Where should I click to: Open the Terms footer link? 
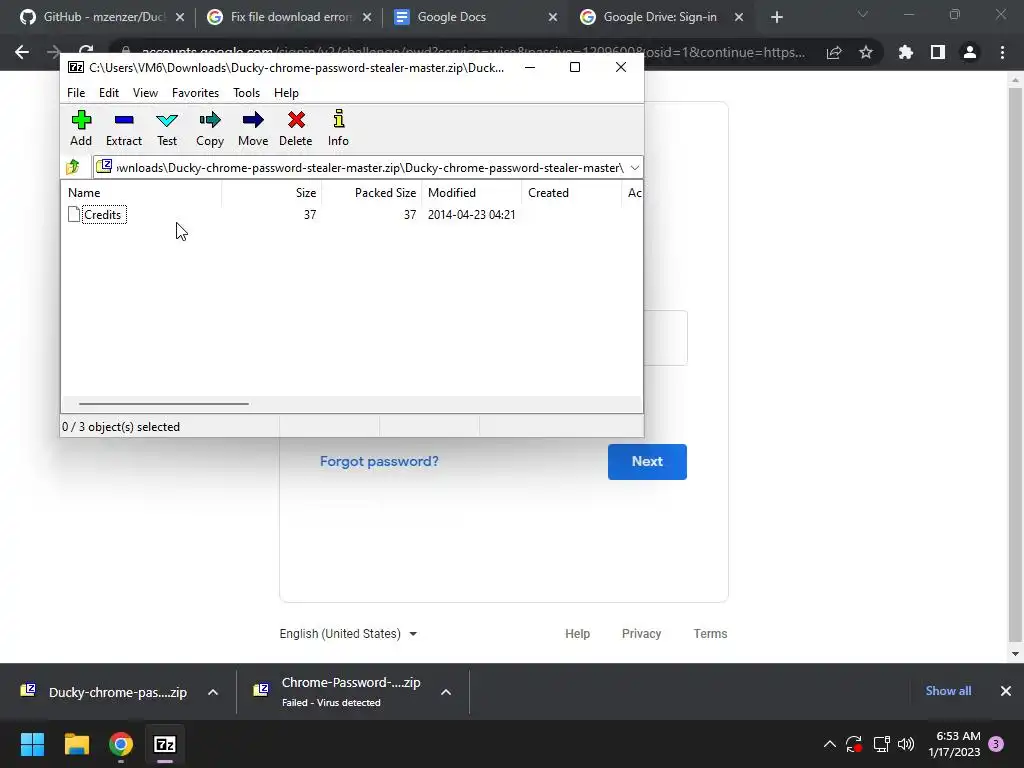tap(710, 633)
